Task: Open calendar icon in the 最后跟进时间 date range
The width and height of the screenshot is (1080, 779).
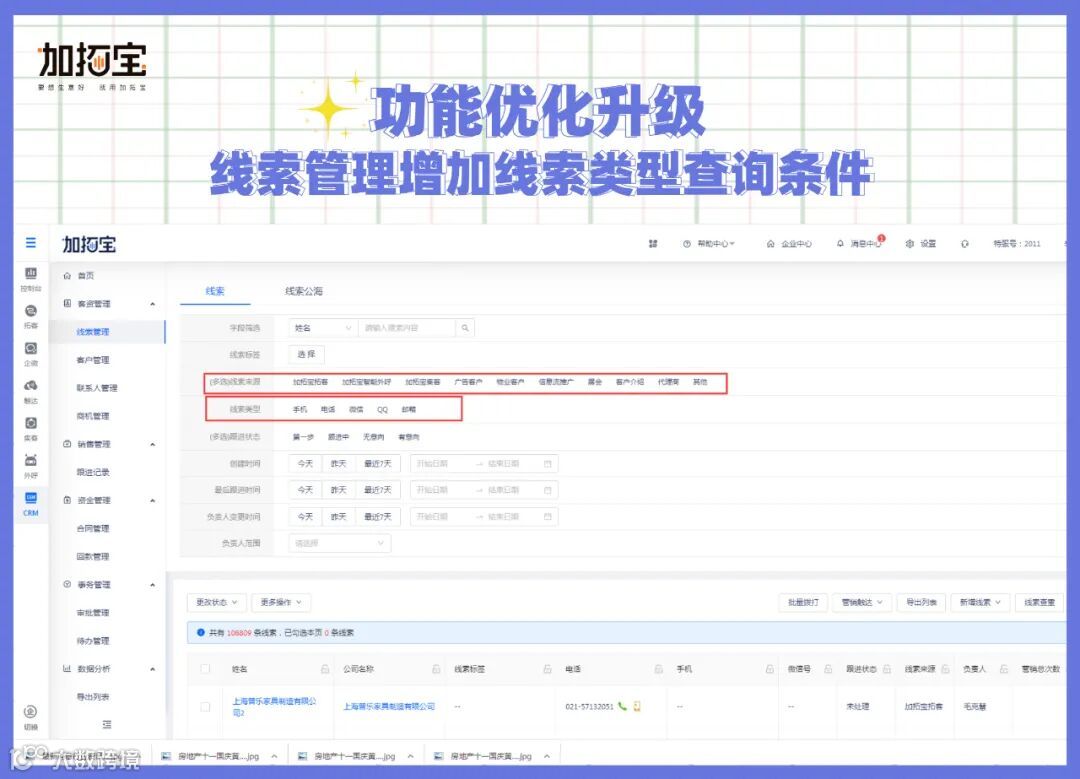Action: [x=548, y=490]
